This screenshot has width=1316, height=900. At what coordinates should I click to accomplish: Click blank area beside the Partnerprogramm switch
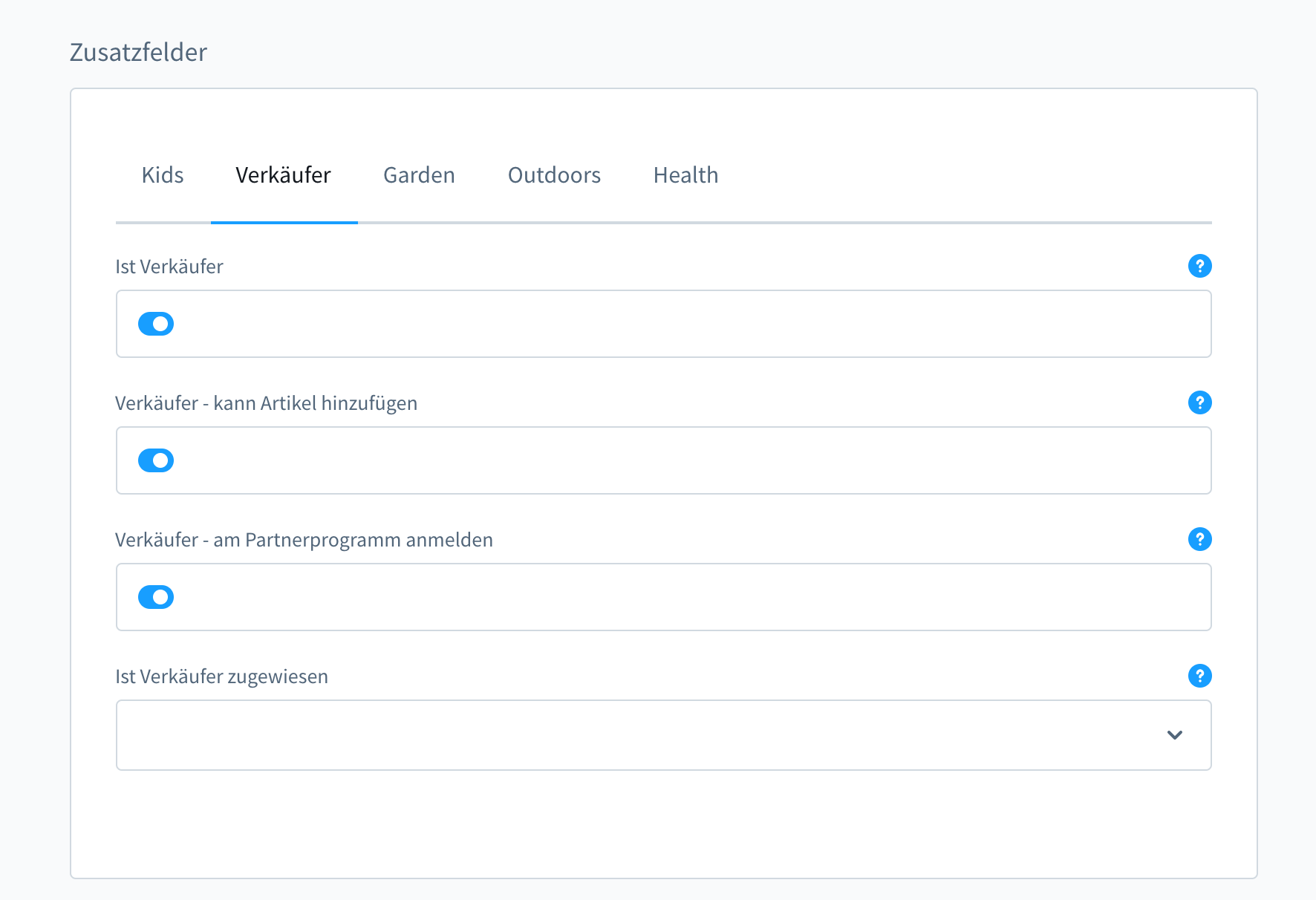point(691,597)
